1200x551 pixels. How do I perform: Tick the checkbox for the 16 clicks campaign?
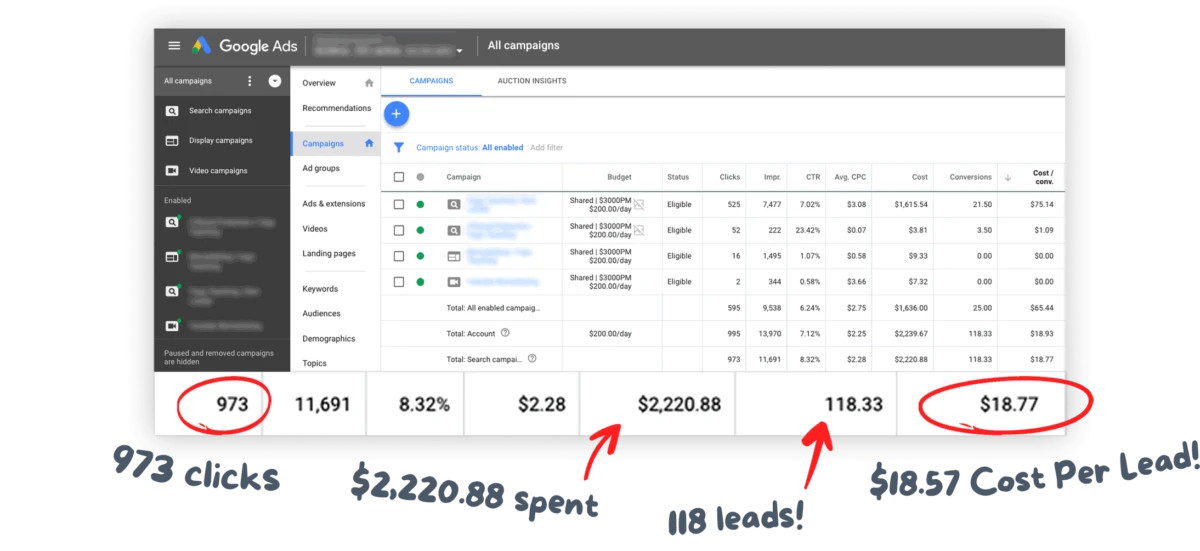(x=399, y=256)
